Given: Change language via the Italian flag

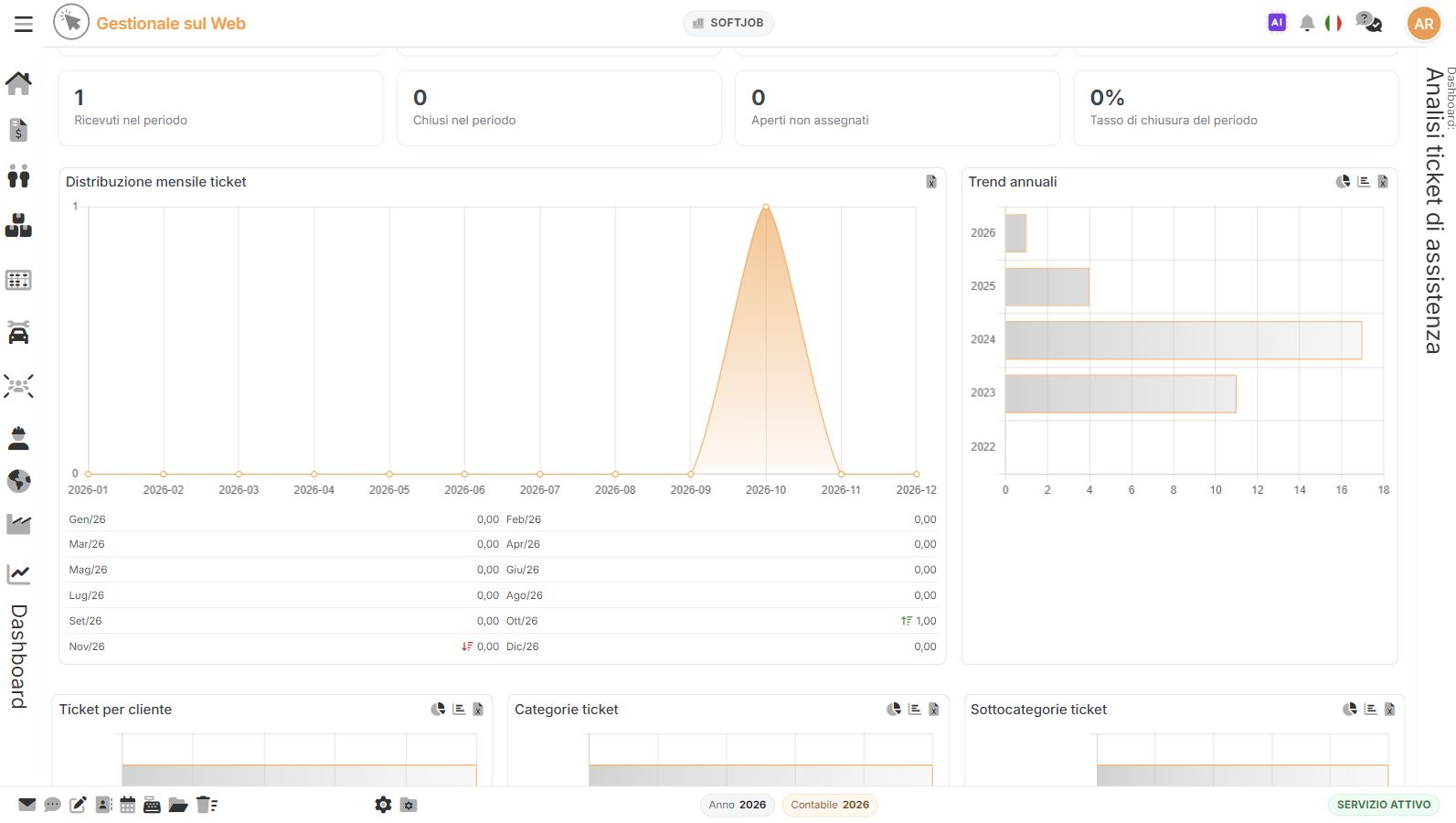Looking at the screenshot, I should pyautogui.click(x=1334, y=23).
